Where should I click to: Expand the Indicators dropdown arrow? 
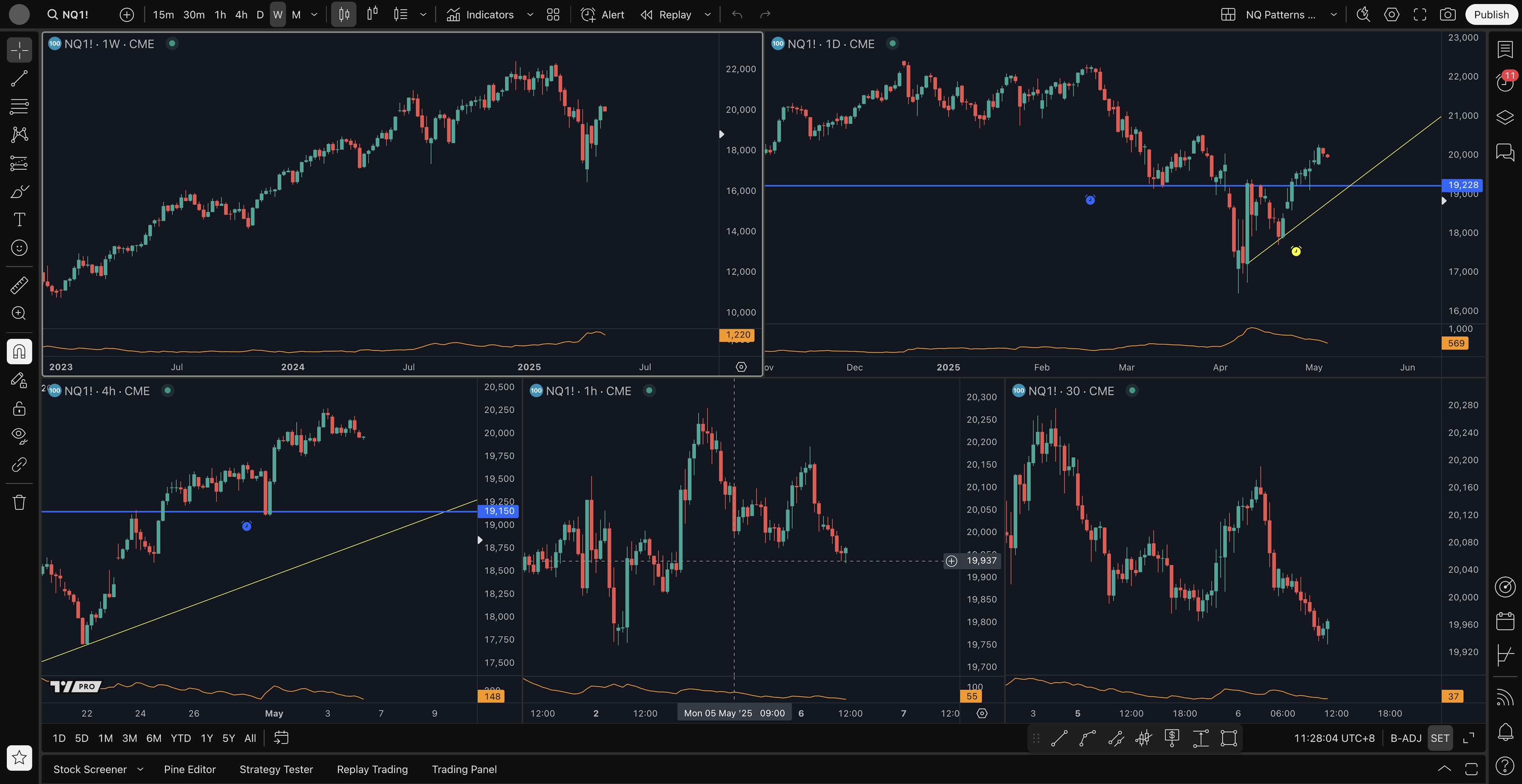[x=530, y=15]
